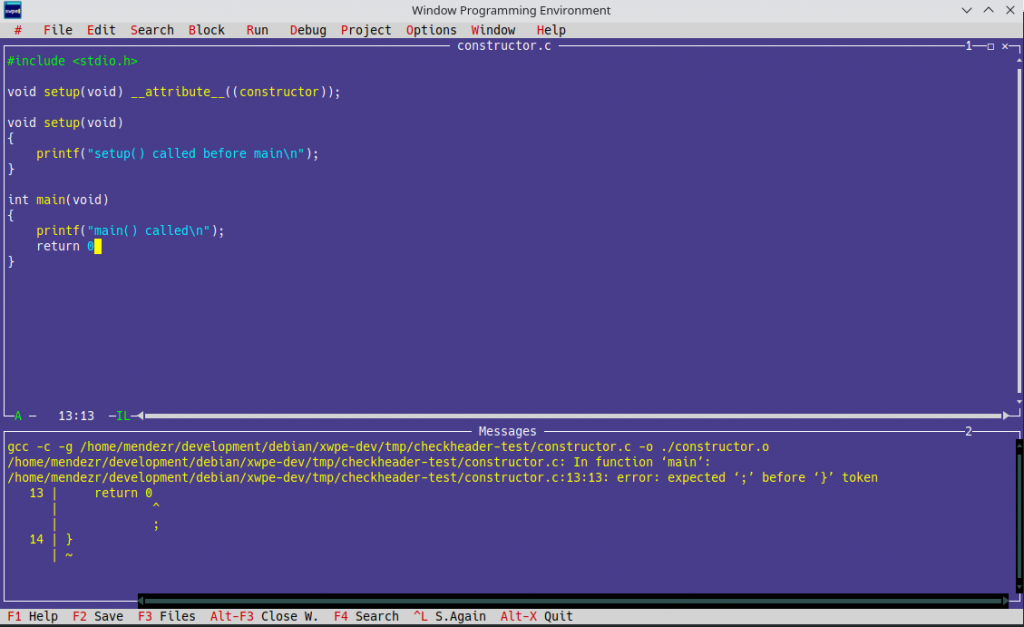Click the setup prototype line with __attribute__

point(174,91)
